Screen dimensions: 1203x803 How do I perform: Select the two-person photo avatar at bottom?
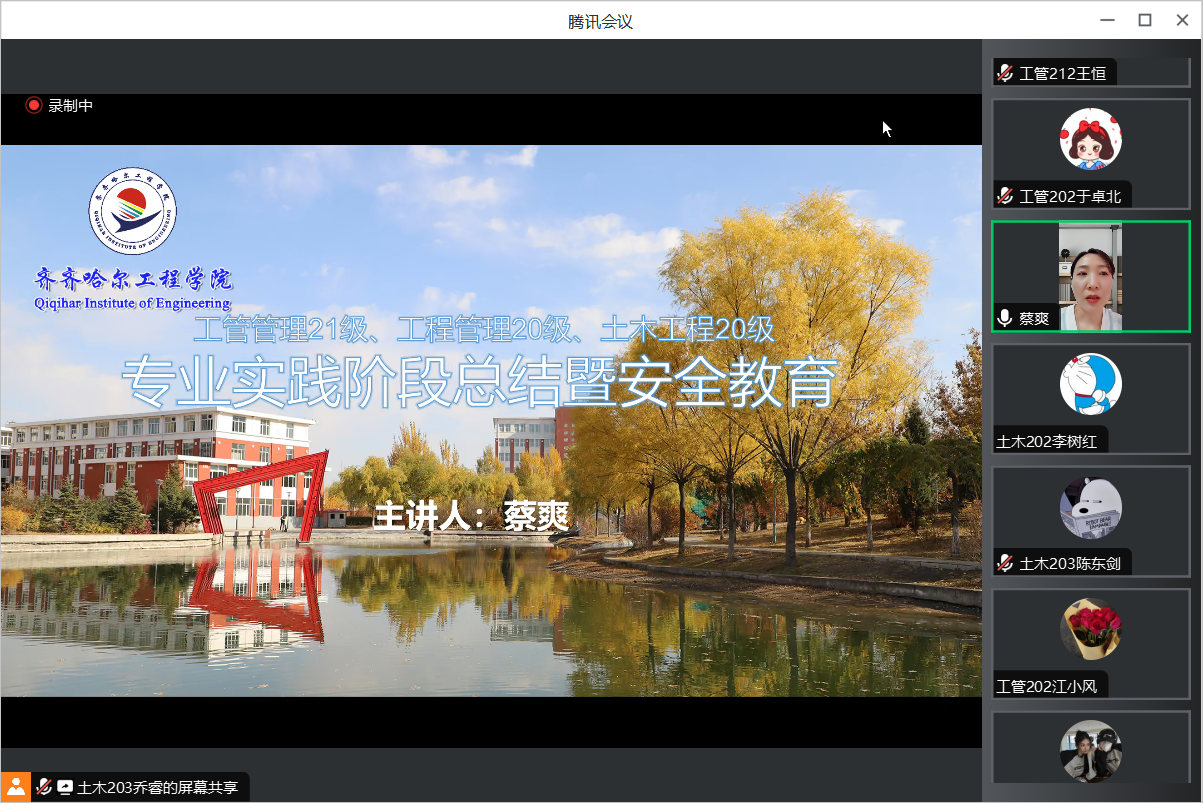pyautogui.click(x=1090, y=750)
